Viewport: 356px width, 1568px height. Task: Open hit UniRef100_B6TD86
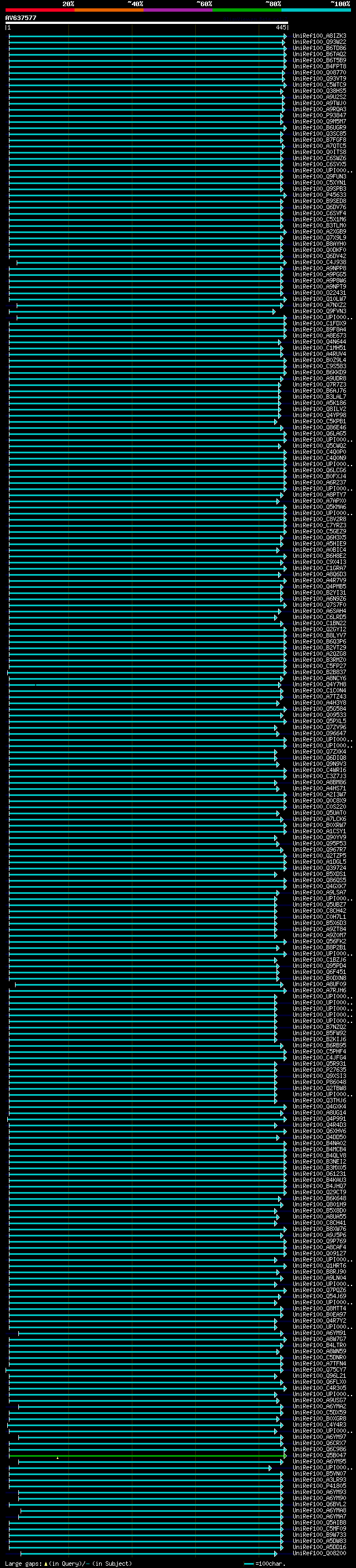point(319,48)
